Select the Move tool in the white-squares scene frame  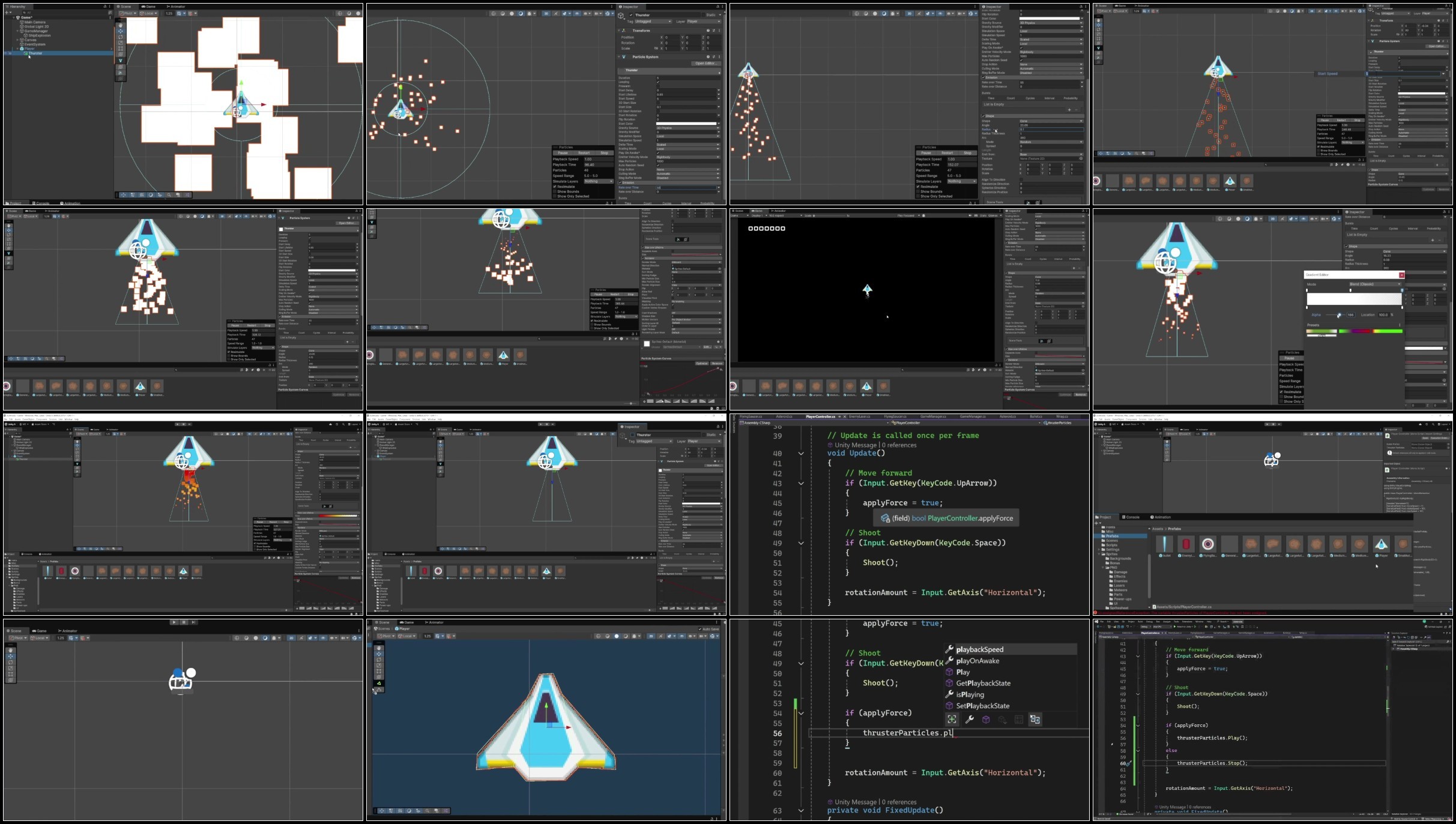pyautogui.click(x=120, y=31)
